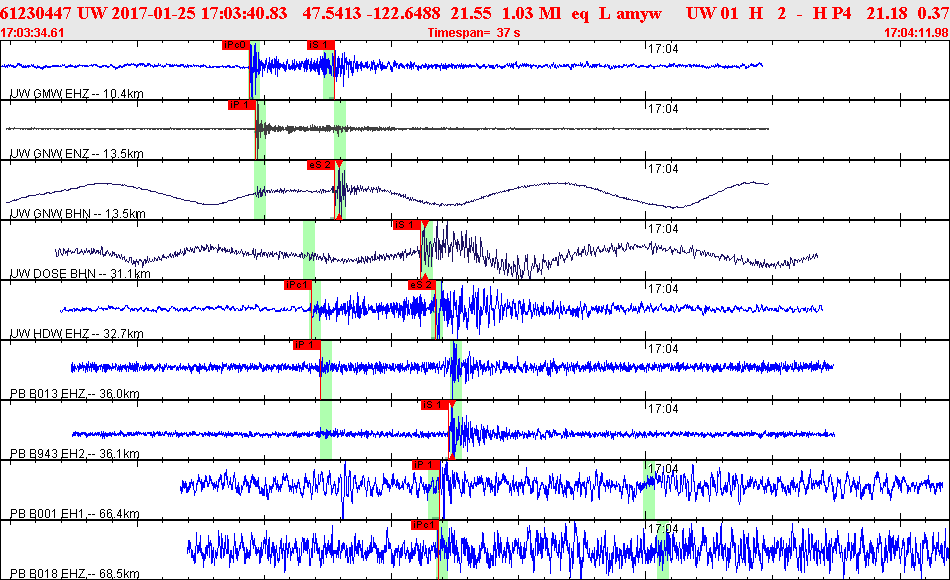The width and height of the screenshot is (950, 580).
Task: Click the H P4 label in header
Action: 831,13
